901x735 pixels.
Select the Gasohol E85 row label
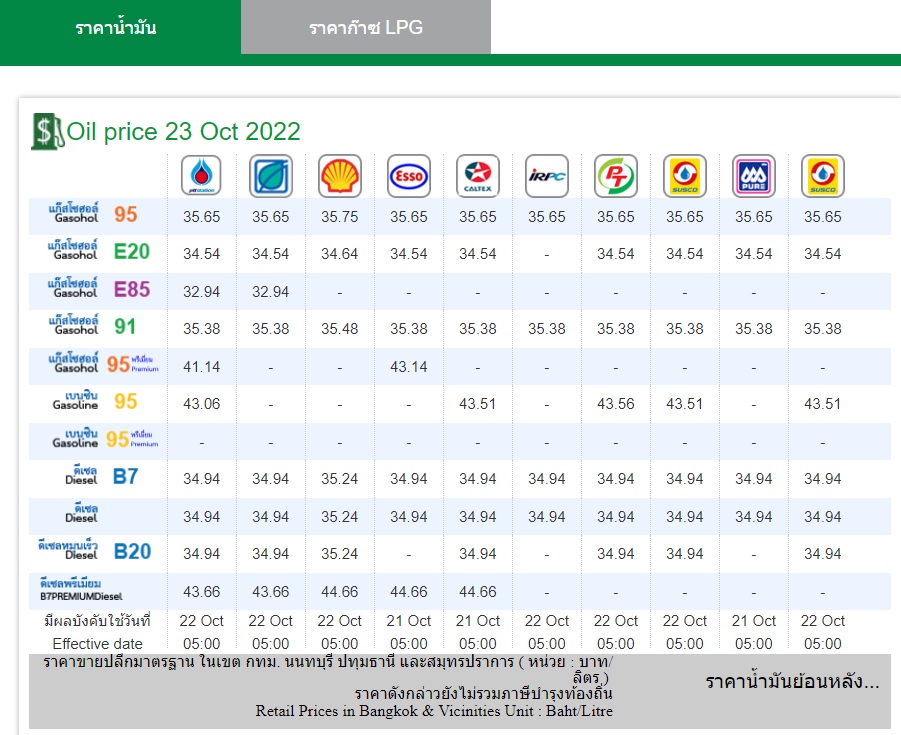(99, 288)
